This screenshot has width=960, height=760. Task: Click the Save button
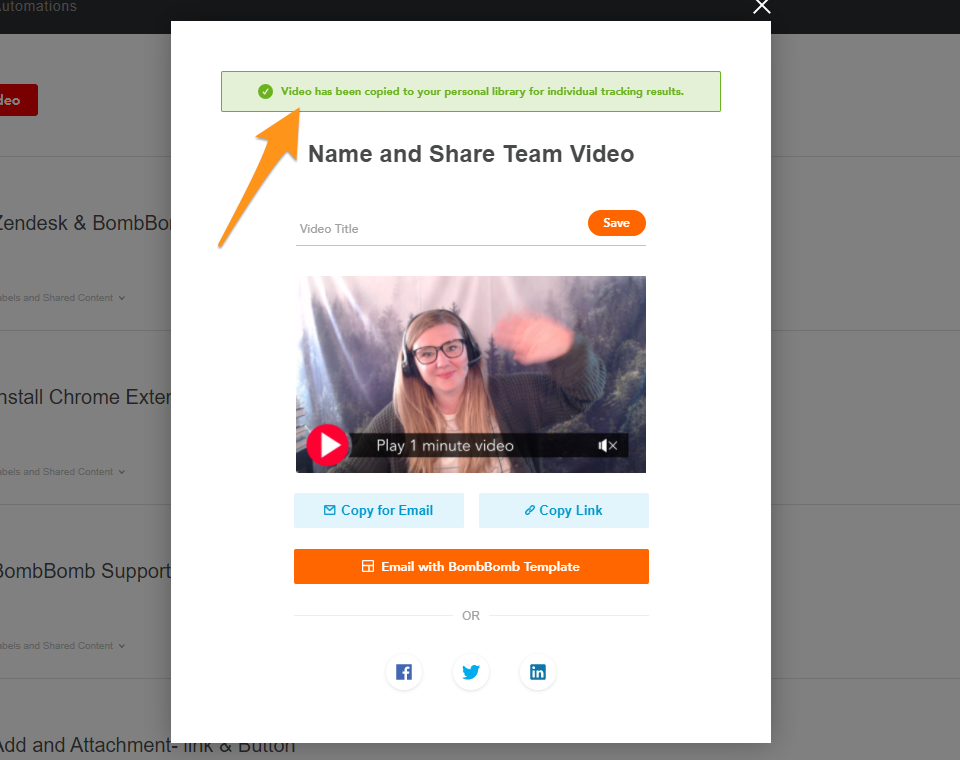pyautogui.click(x=617, y=223)
